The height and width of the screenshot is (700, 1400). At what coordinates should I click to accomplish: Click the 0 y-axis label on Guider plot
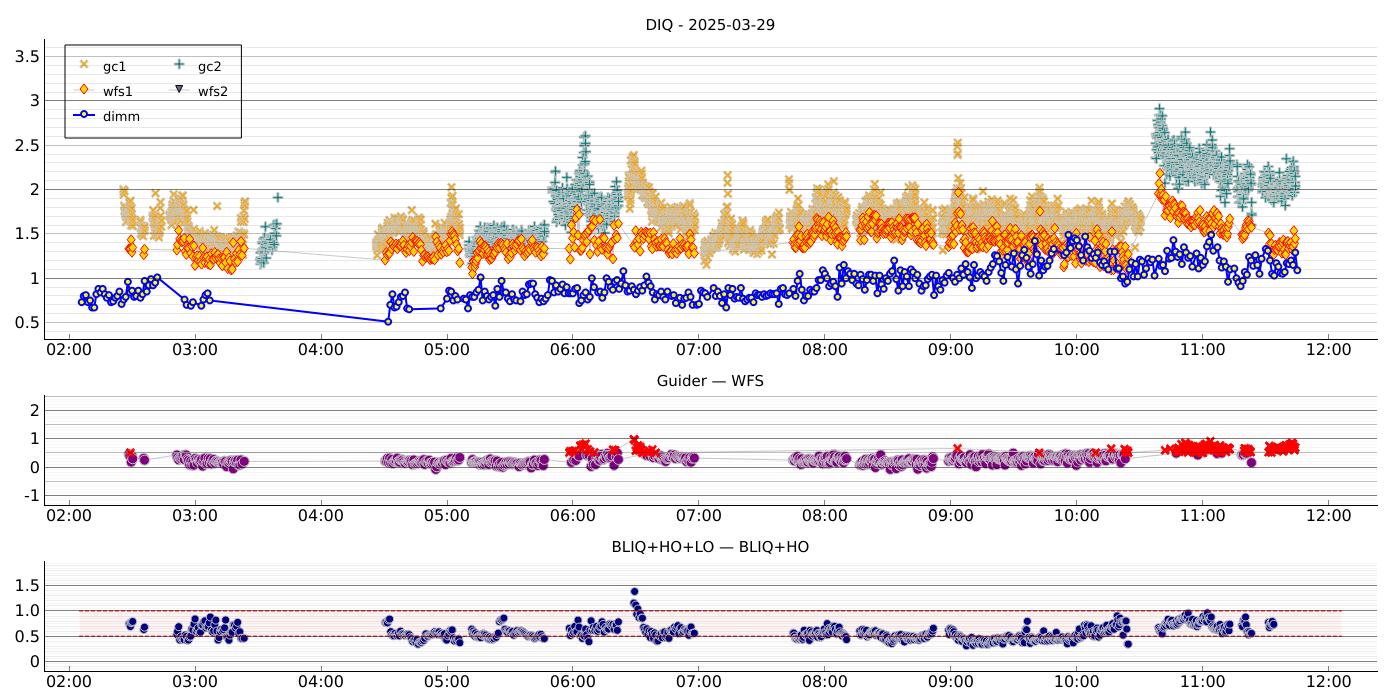(34, 467)
